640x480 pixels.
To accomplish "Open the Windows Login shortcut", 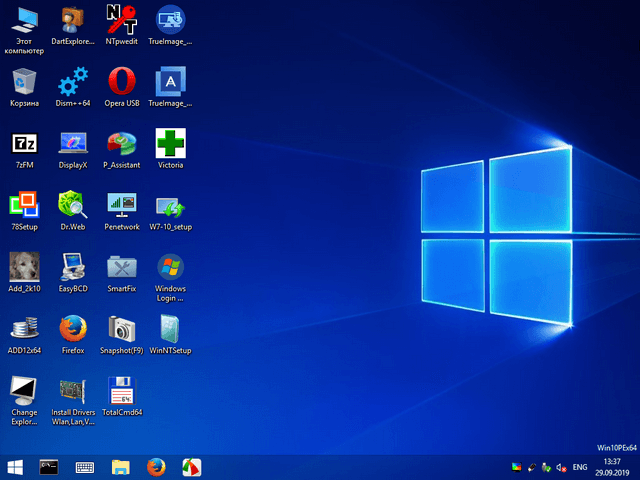I will coord(170,268).
